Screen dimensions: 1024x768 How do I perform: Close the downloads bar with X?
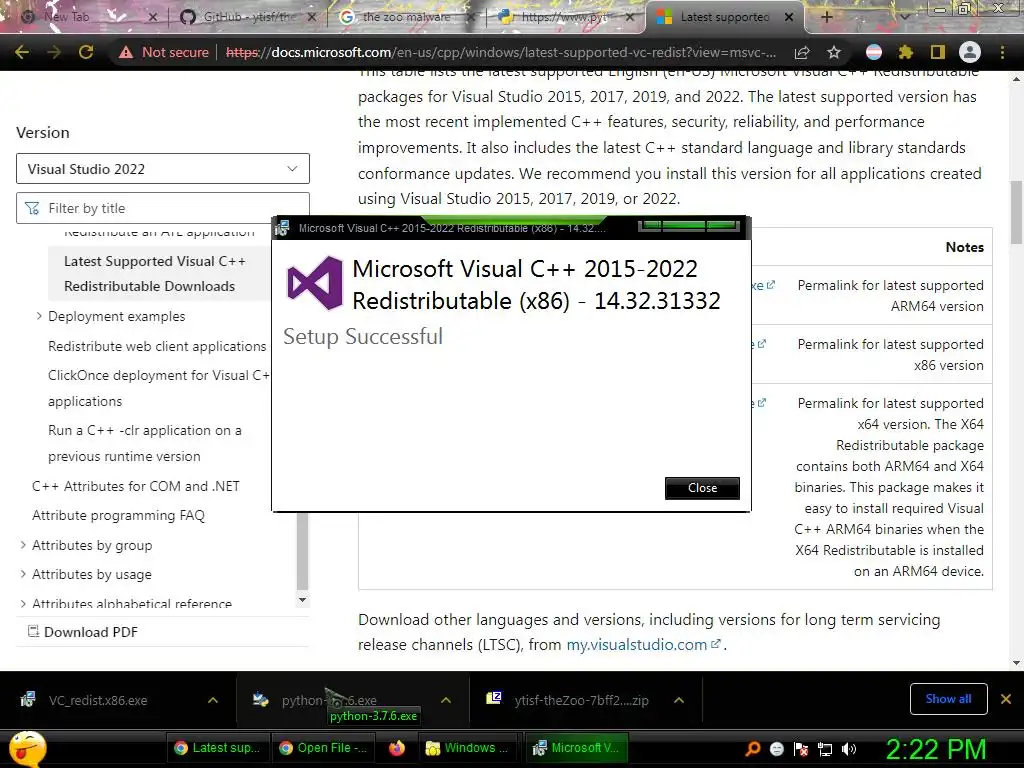pyautogui.click(x=1006, y=699)
